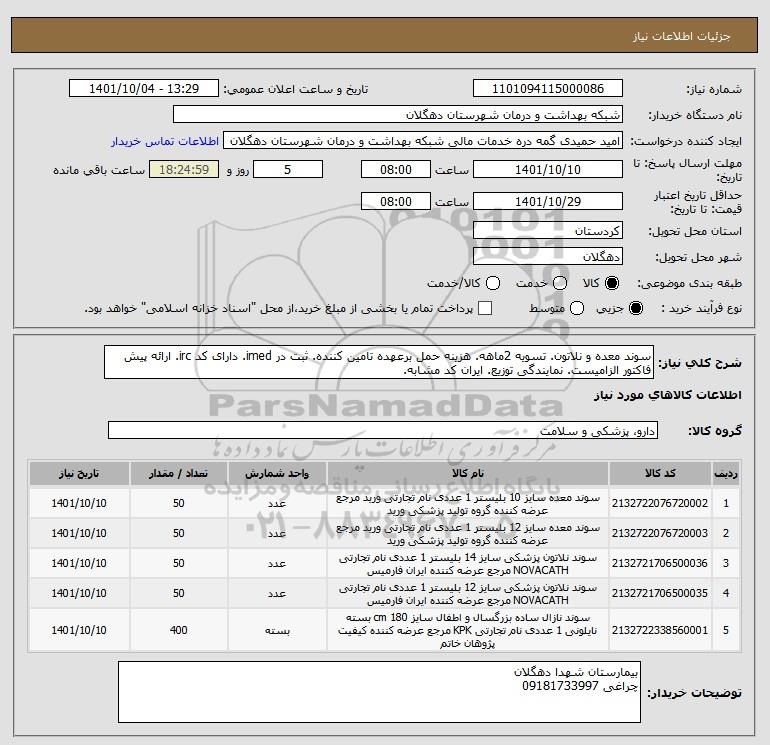Click the goods group field دارو، پزشکی و سلامت
The height and width of the screenshot is (745, 770).
point(383,430)
